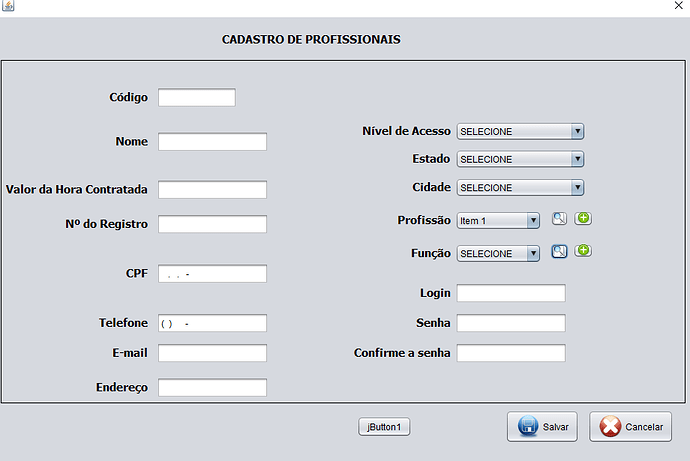Open the Nível de Acesso dropdown
This screenshot has width=690, height=461.
(520, 131)
